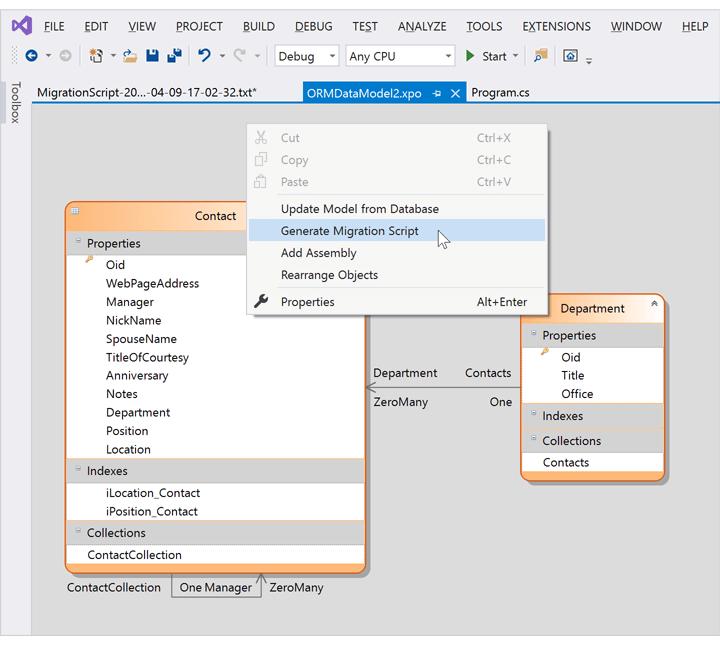
Task: Collapse Department Indexes section
Action: [534, 413]
